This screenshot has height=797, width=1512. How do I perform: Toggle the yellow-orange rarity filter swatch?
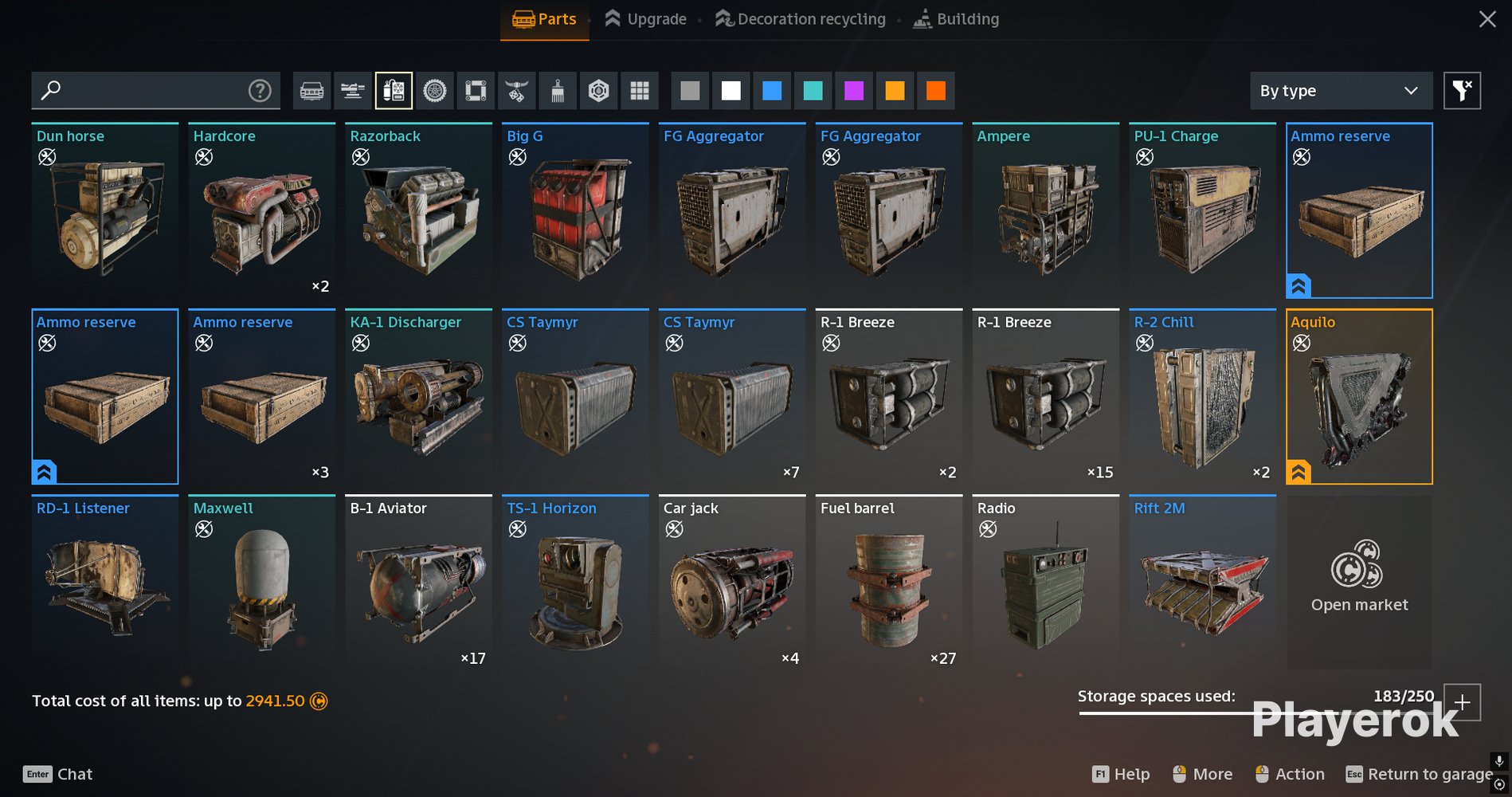tap(895, 91)
